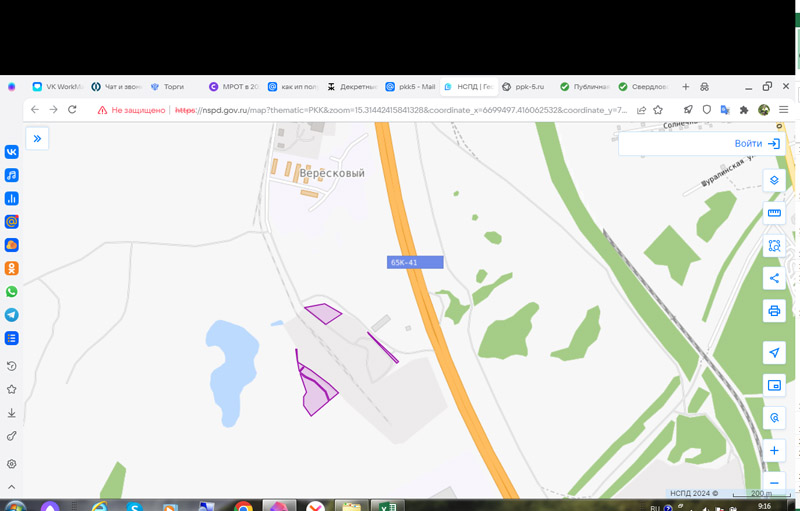Zoom in with the plus button
800x511 pixels.
773,451
